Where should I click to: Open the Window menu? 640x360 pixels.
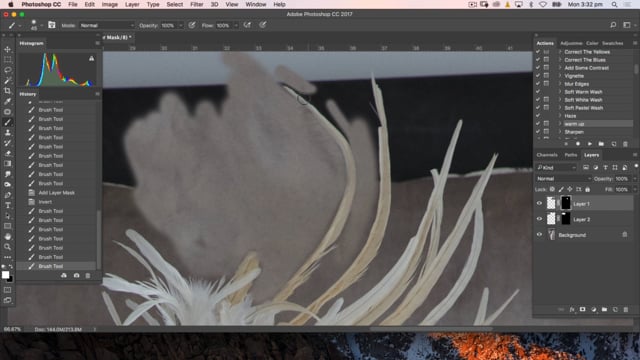(x=256, y=4)
